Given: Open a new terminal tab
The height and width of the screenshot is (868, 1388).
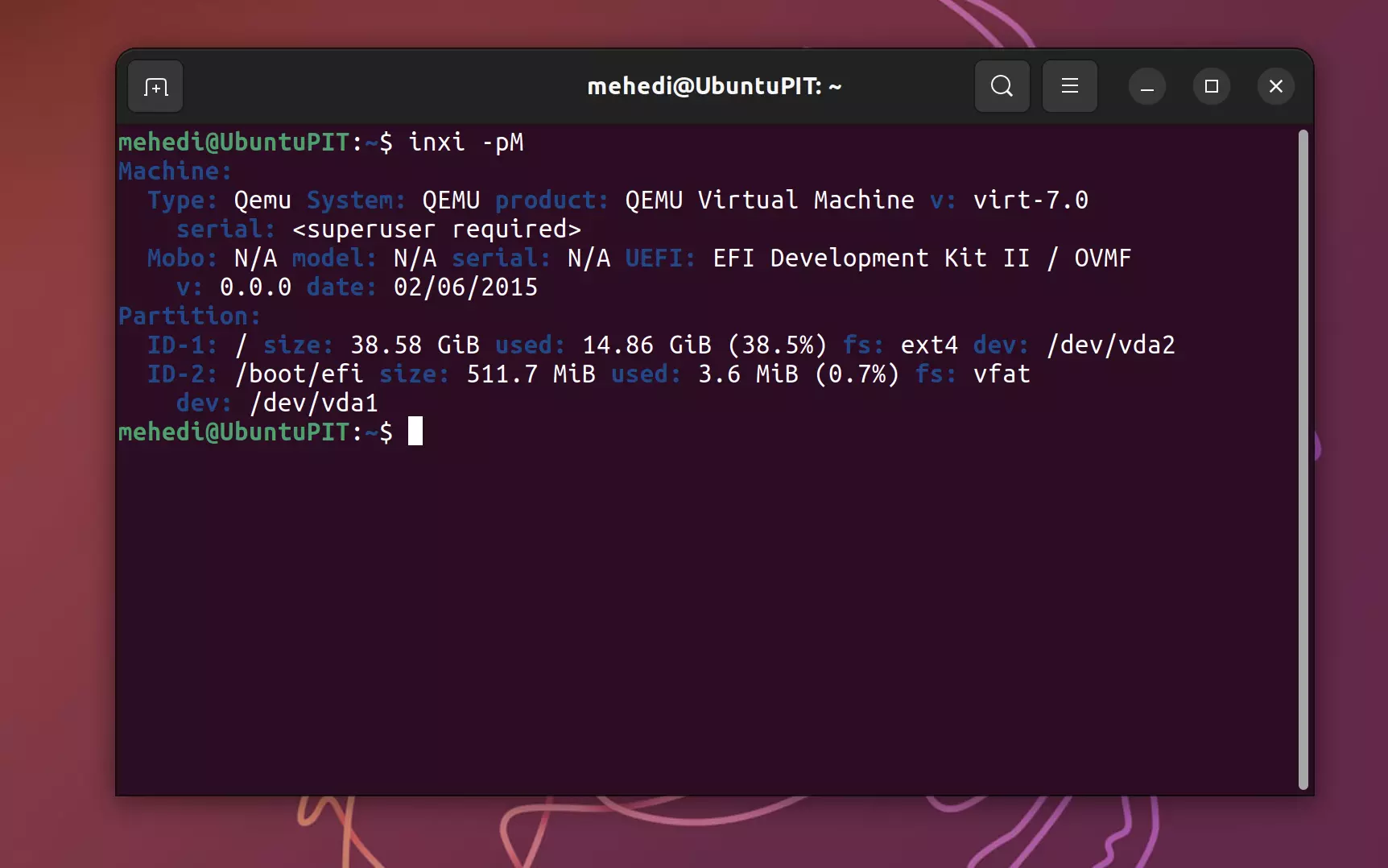Looking at the screenshot, I should 155,86.
